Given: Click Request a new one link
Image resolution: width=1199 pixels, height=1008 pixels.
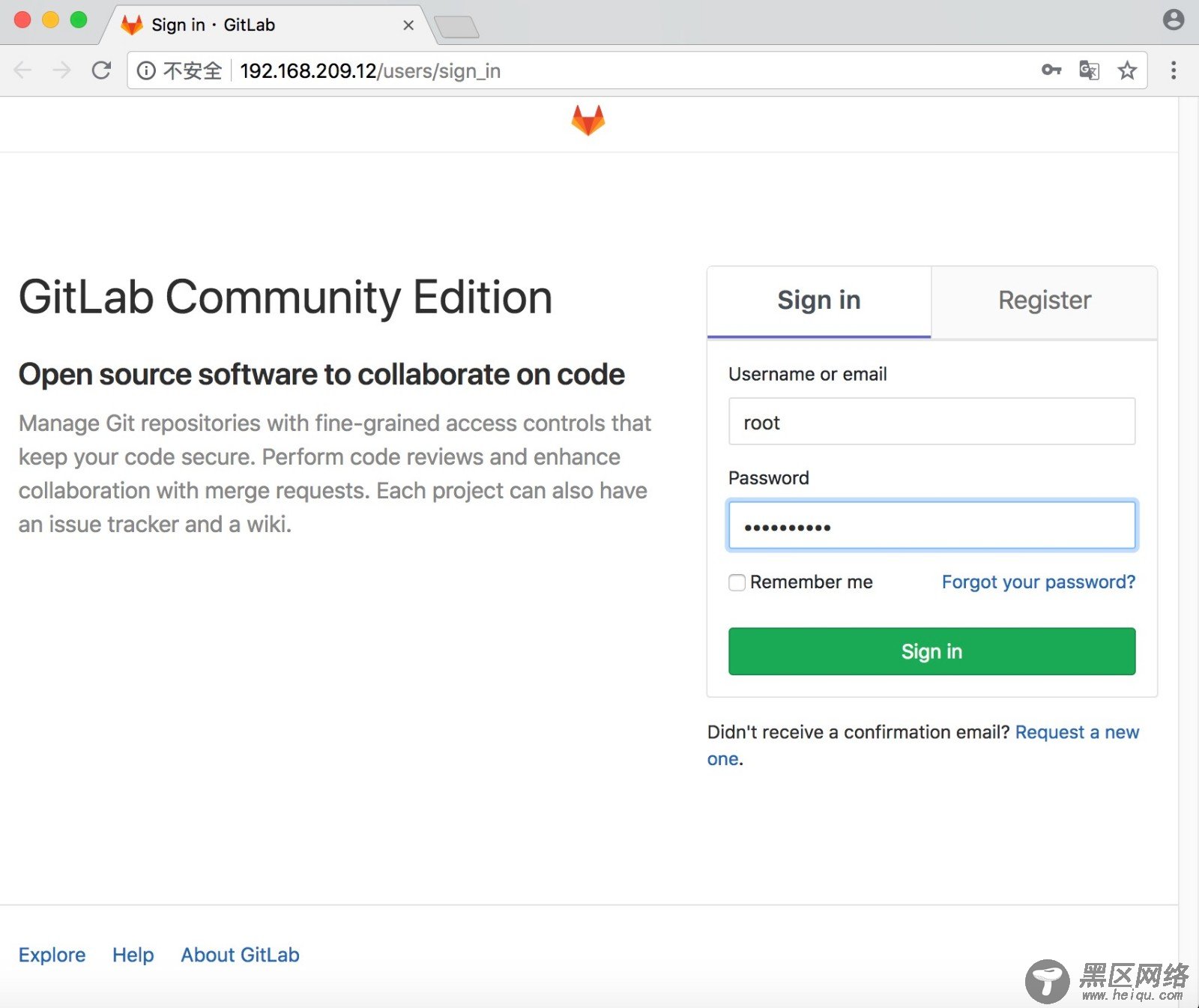Looking at the screenshot, I should coord(1077,732).
